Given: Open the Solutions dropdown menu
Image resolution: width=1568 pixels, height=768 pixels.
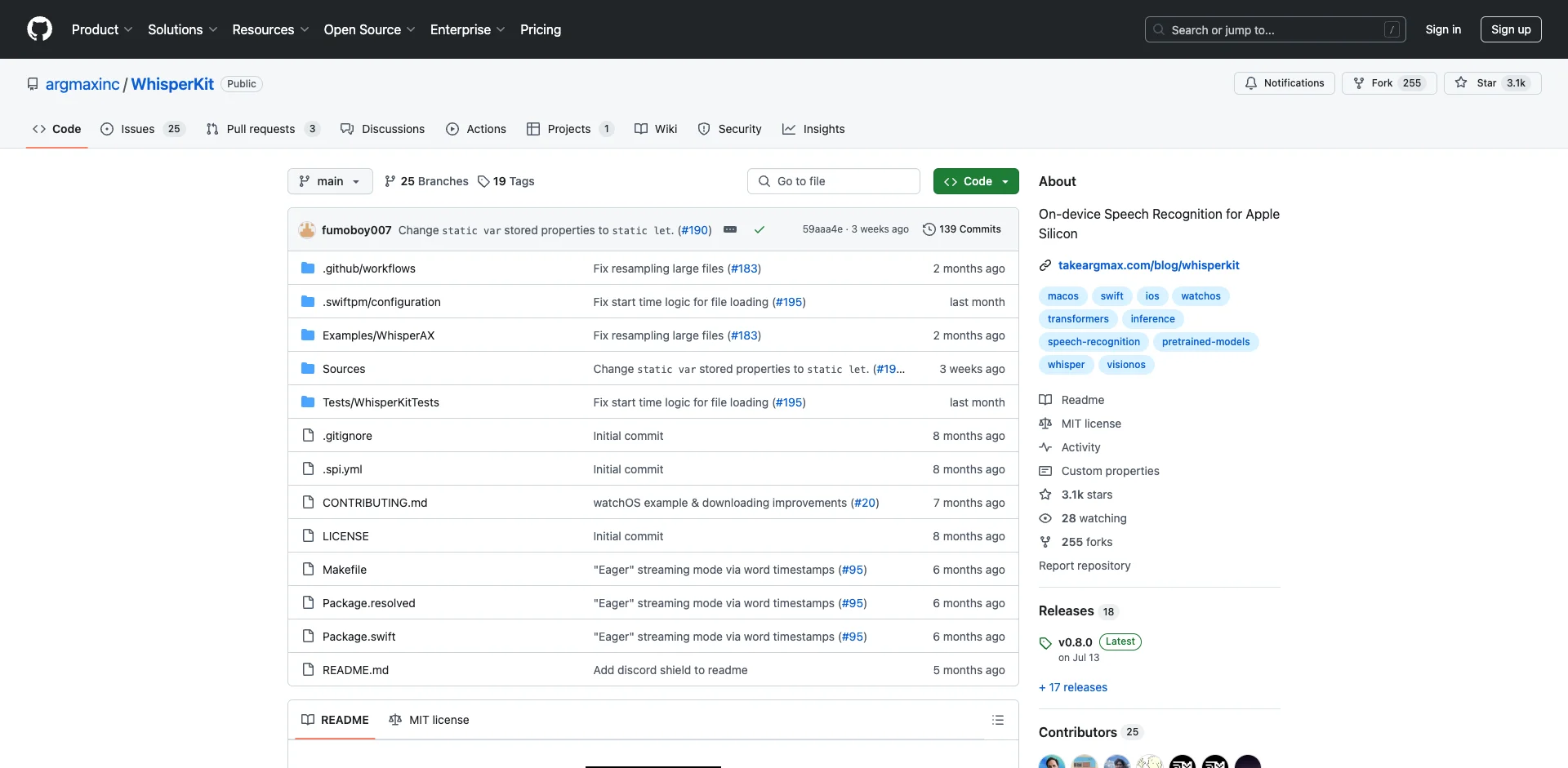Looking at the screenshot, I should (x=182, y=29).
